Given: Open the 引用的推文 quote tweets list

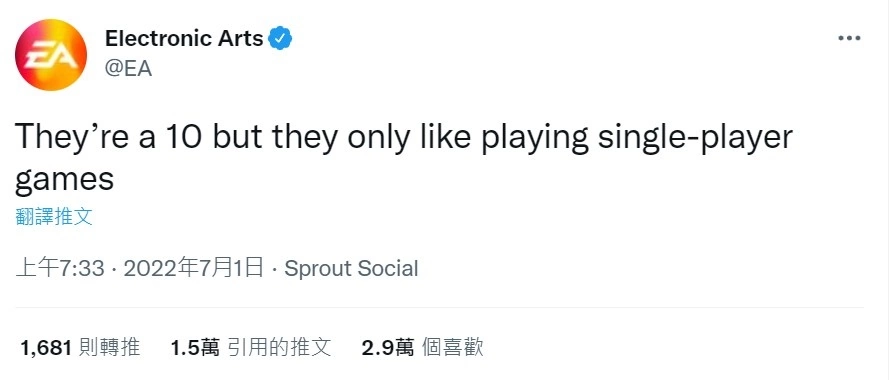Looking at the screenshot, I should 278,348.
